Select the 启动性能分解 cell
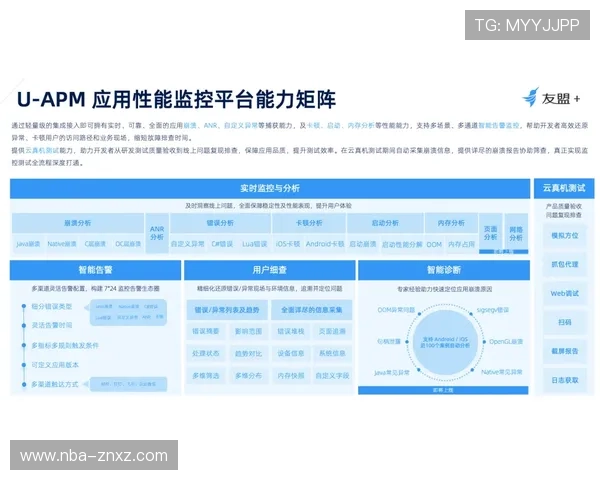 pos(402,244)
